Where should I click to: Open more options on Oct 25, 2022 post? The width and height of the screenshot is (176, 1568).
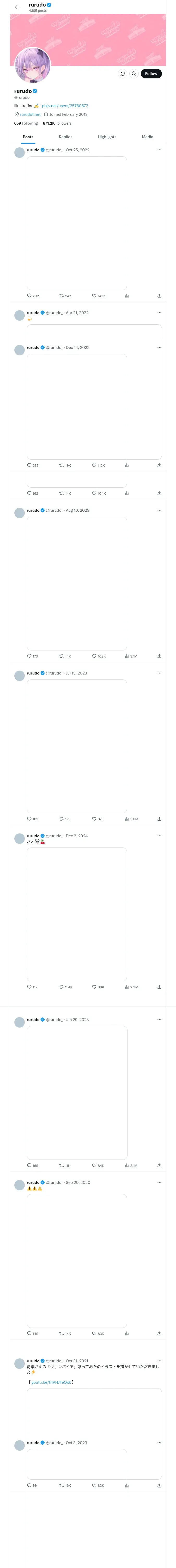[x=159, y=150]
